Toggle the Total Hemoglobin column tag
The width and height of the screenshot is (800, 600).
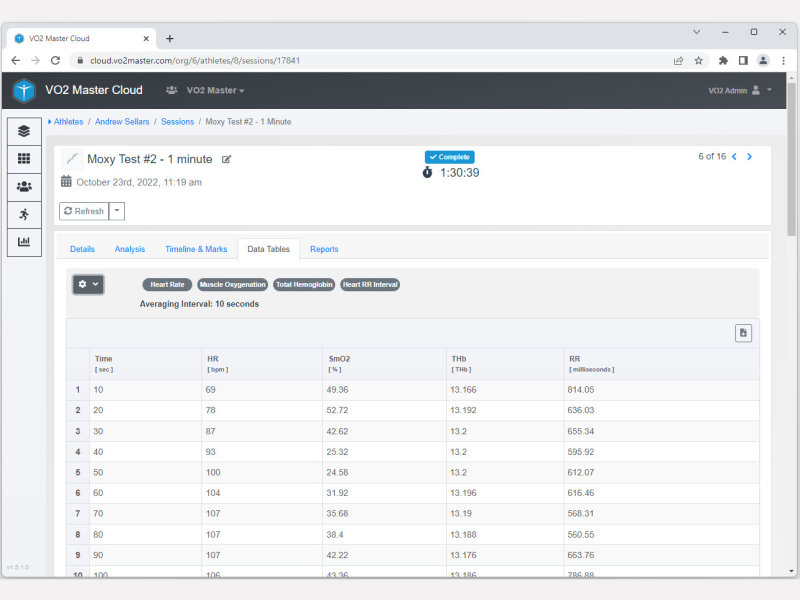[304, 285]
